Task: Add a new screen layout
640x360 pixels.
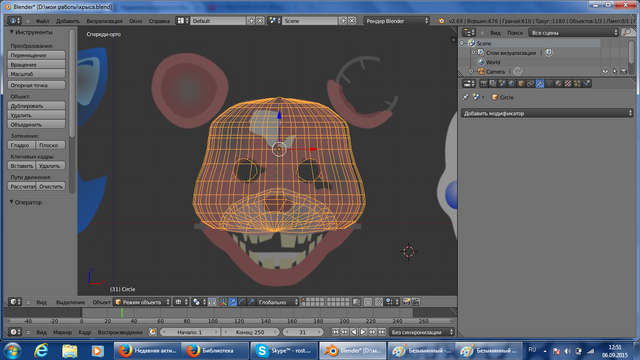Action: 251,21
